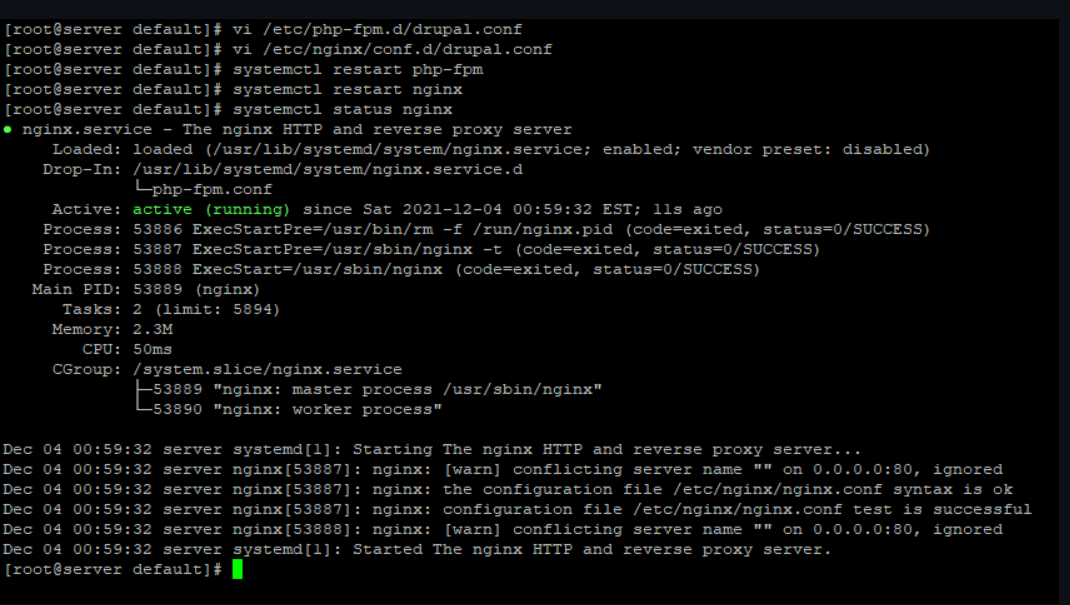Click the Memory 2.3M value
The height and width of the screenshot is (605, 1070).
tap(153, 329)
